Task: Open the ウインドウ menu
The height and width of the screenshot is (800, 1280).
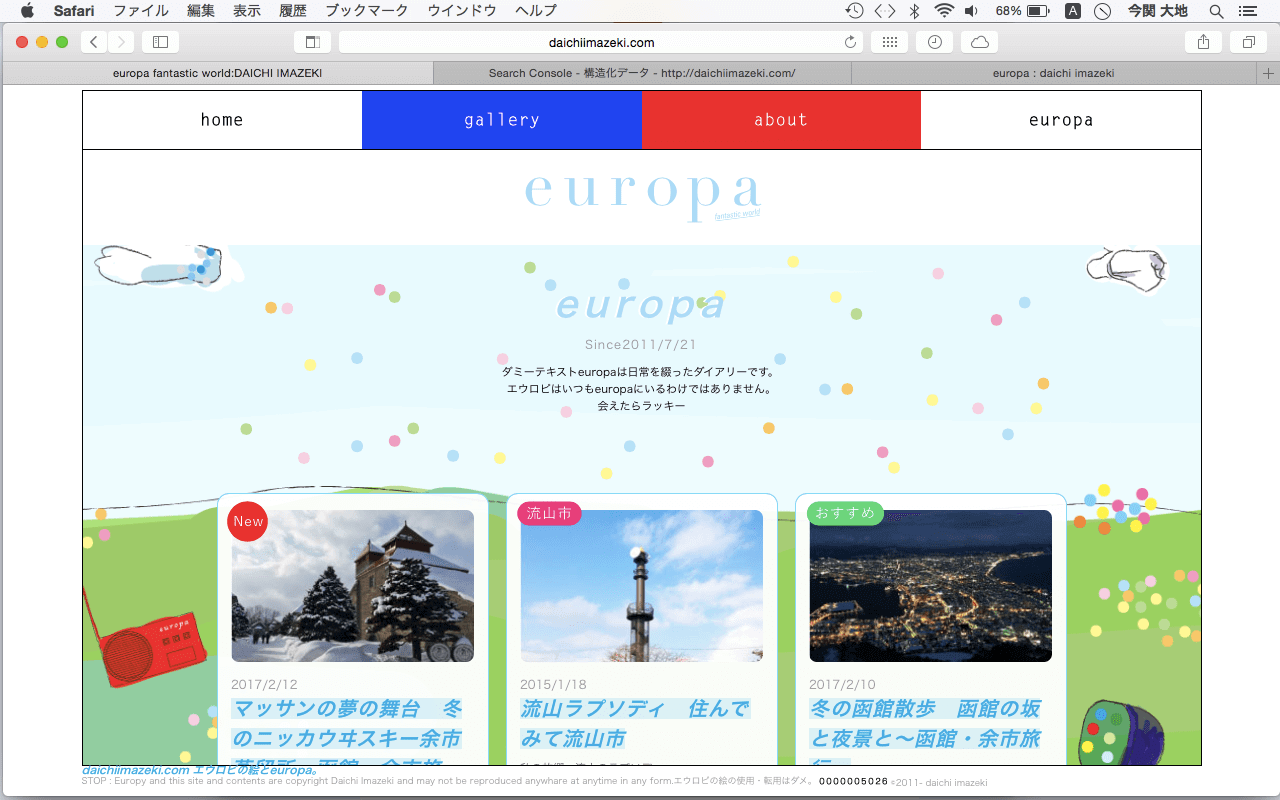Action: 462,11
